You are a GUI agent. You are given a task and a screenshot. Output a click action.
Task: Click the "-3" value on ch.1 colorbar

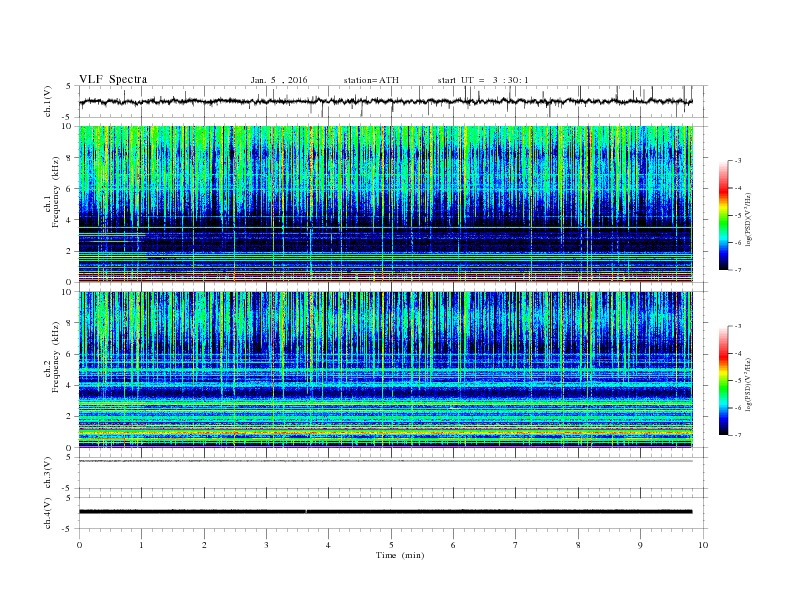(737, 161)
